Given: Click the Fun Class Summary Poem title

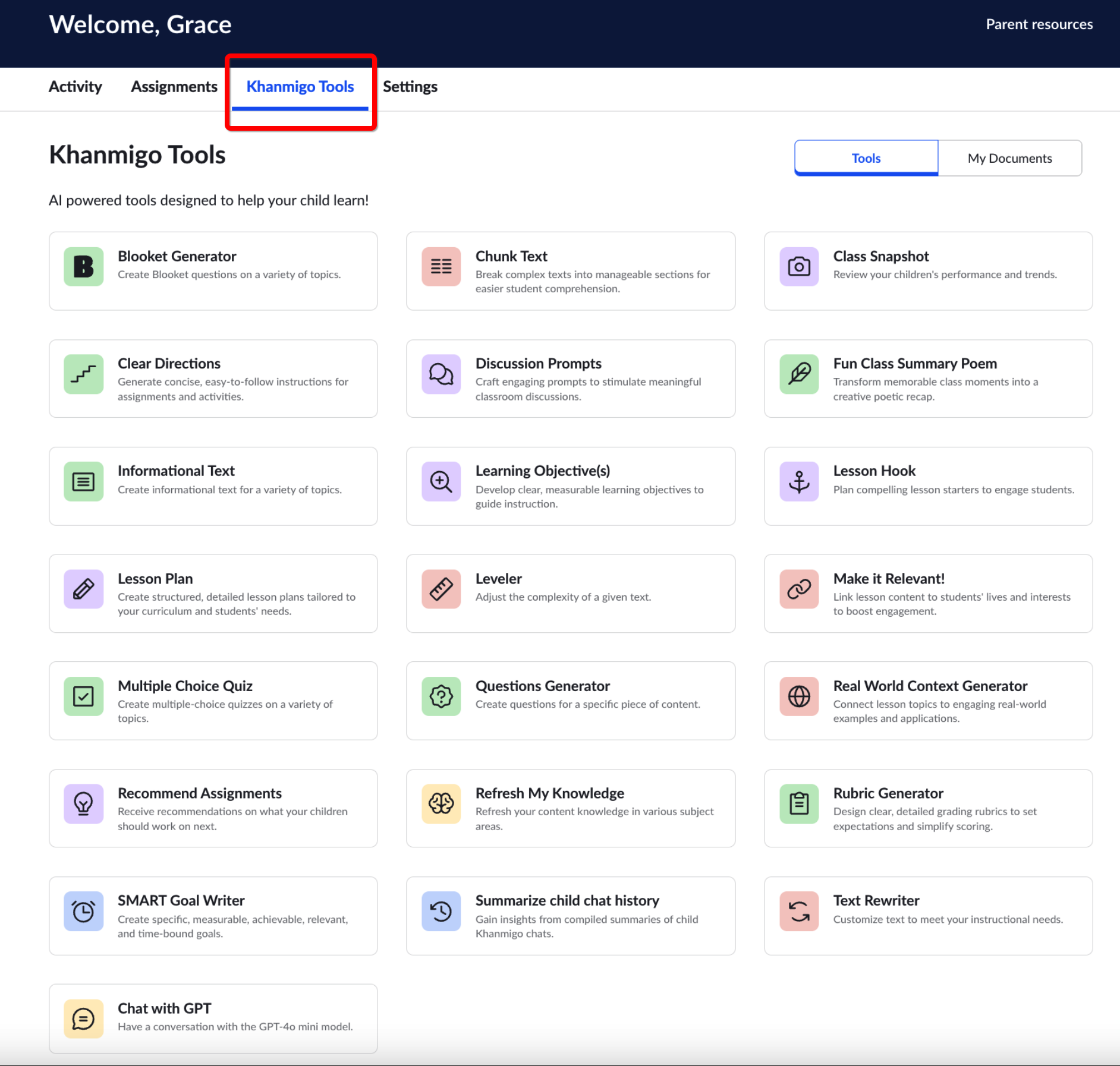Looking at the screenshot, I should tap(915, 364).
